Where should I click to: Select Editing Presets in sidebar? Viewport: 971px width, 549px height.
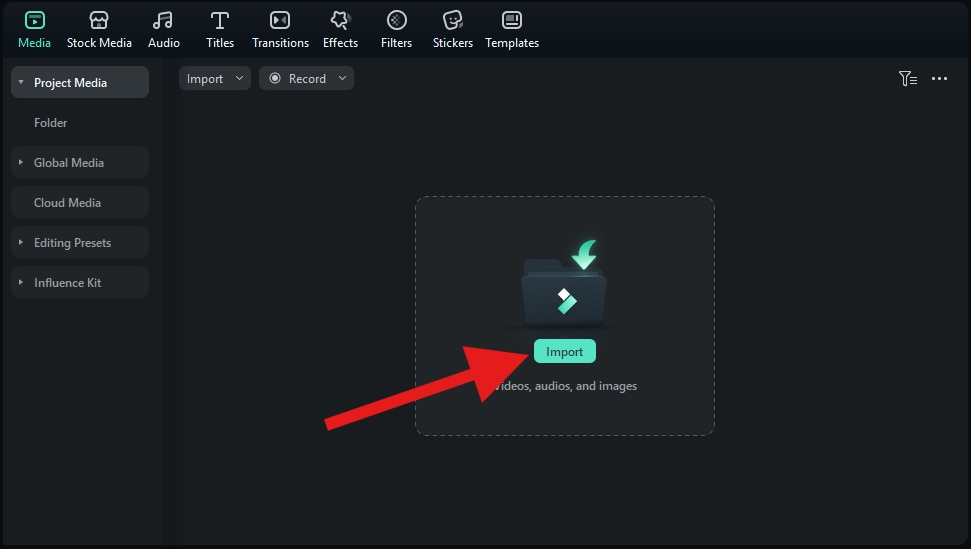[x=80, y=242]
